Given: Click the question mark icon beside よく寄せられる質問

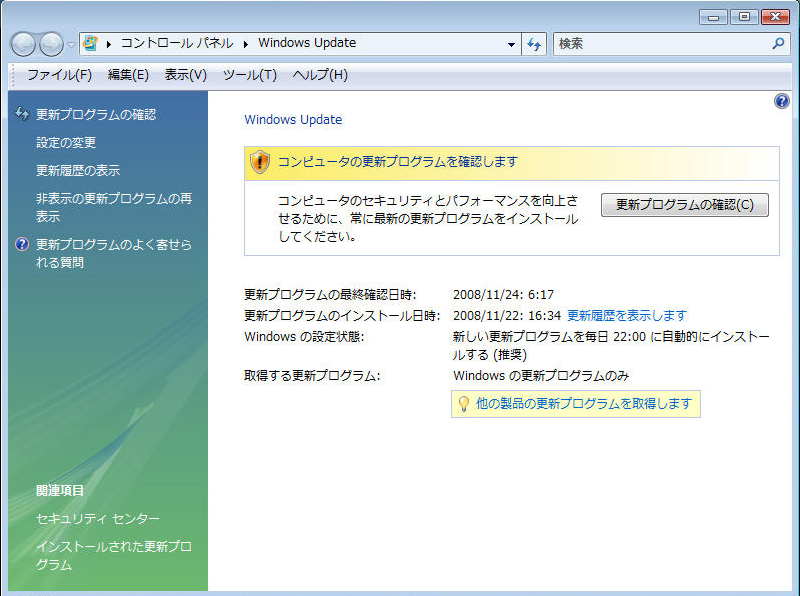Looking at the screenshot, I should click(22, 244).
